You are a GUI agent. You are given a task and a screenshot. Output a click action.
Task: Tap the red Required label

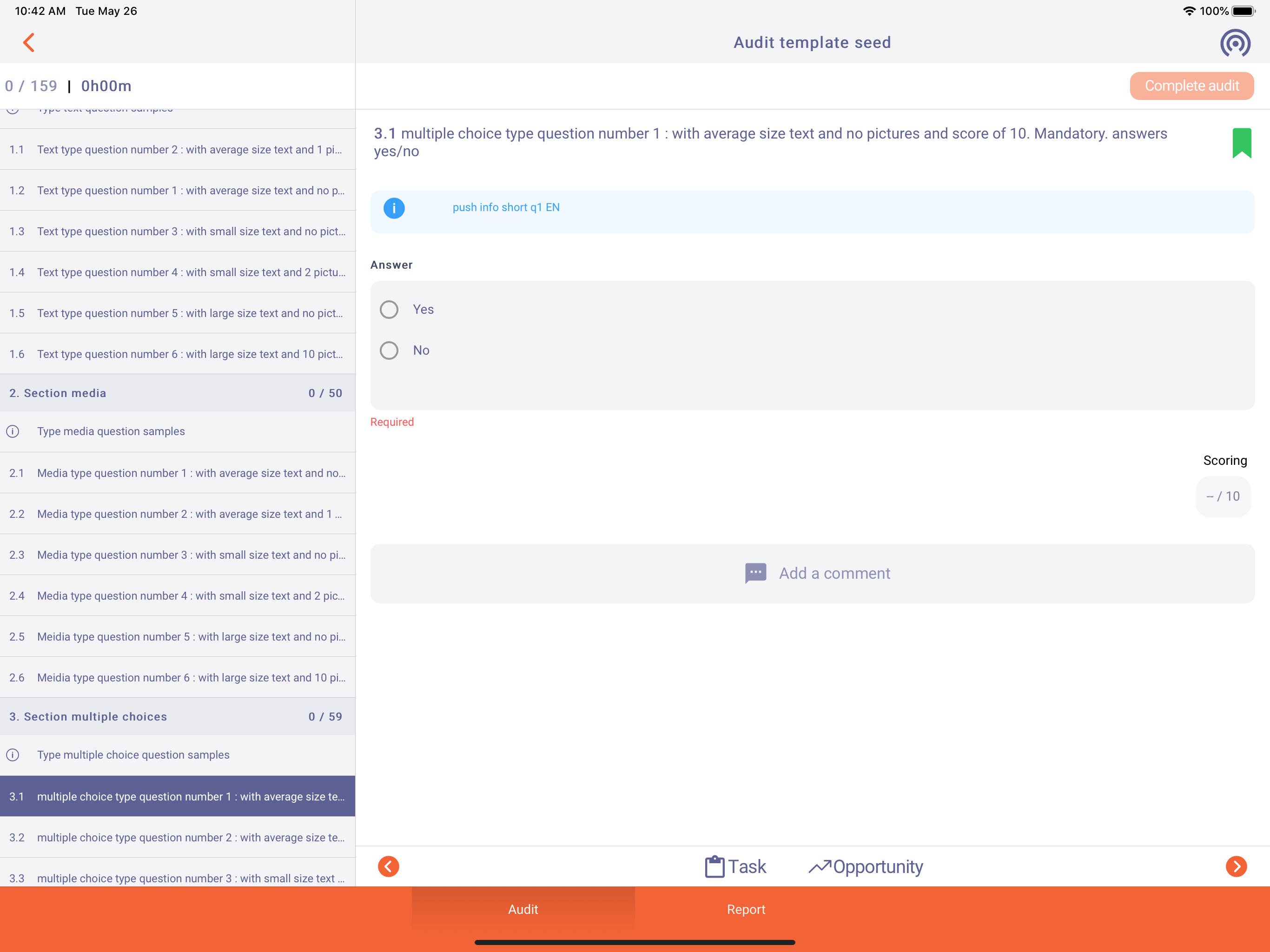(392, 422)
